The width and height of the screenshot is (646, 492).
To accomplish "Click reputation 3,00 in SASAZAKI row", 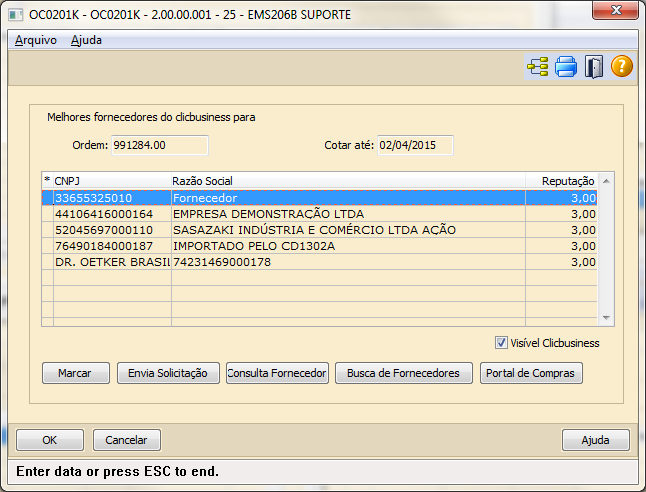I will pos(561,230).
